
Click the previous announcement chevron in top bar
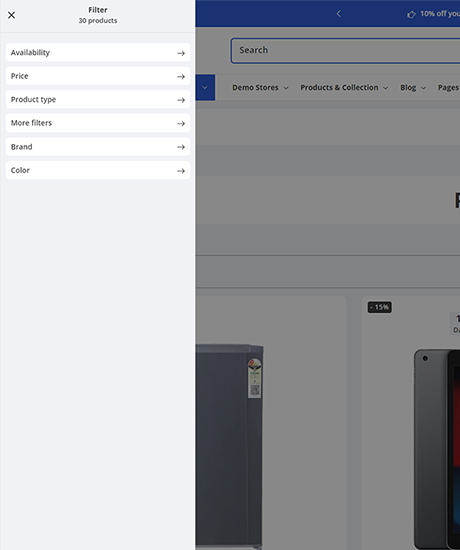(339, 14)
